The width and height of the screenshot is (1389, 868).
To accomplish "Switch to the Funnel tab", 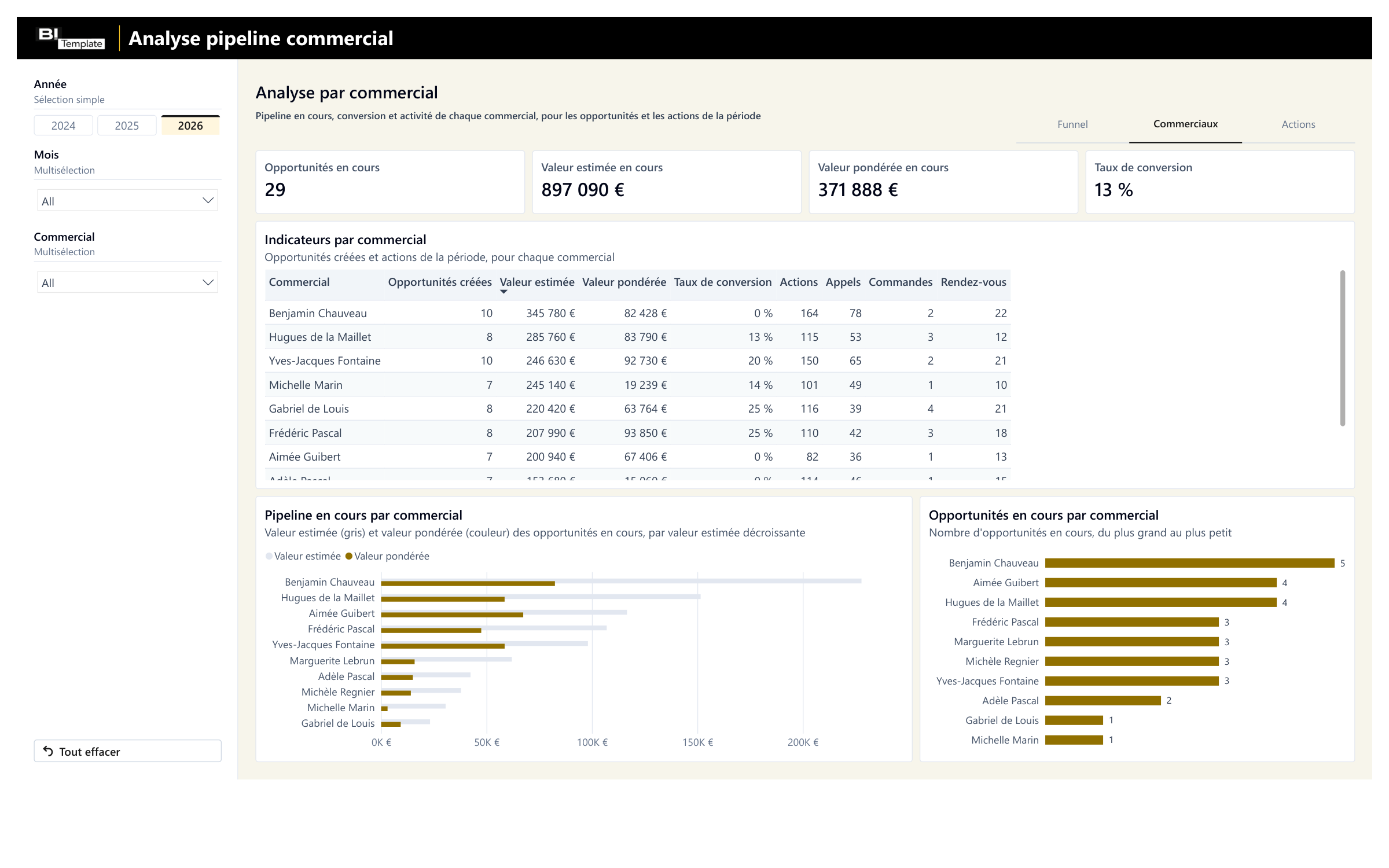I will click(1072, 124).
